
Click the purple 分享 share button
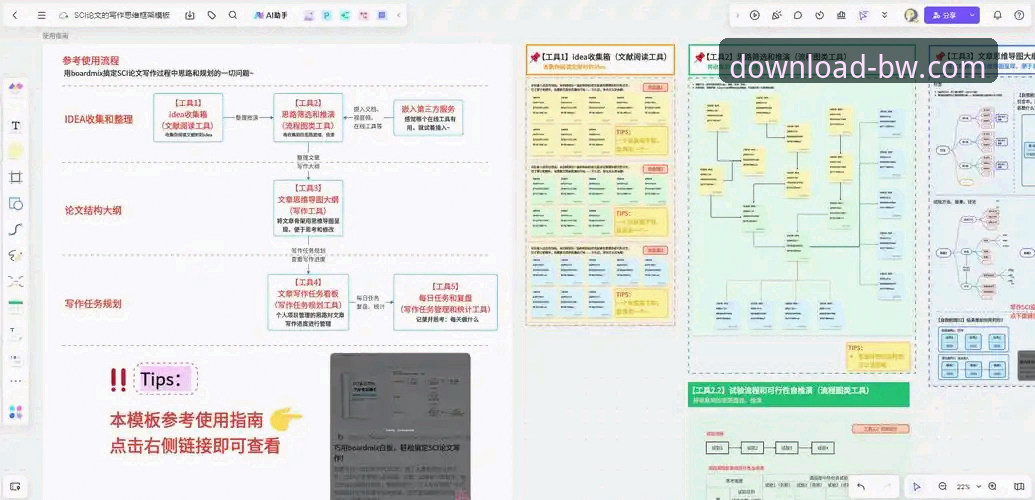click(945, 15)
